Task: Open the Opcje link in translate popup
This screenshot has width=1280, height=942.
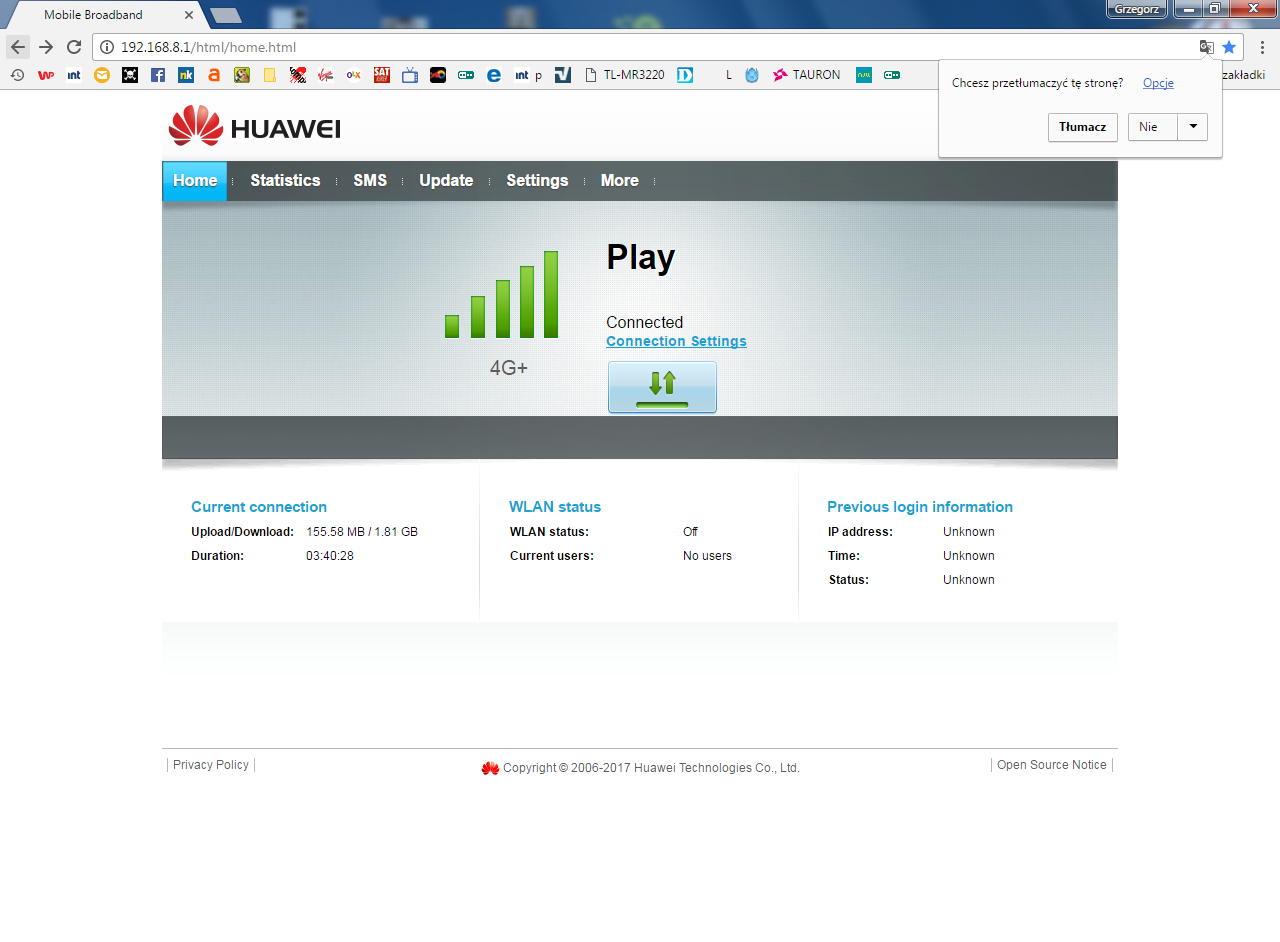Action: click(x=1158, y=83)
